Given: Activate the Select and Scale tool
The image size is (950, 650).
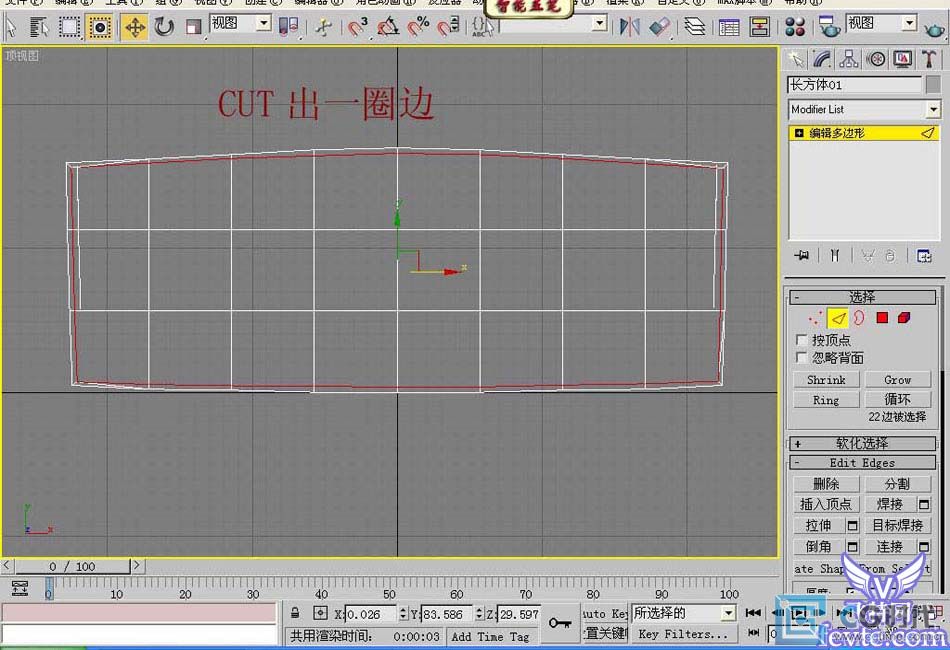Looking at the screenshot, I should tap(193, 27).
